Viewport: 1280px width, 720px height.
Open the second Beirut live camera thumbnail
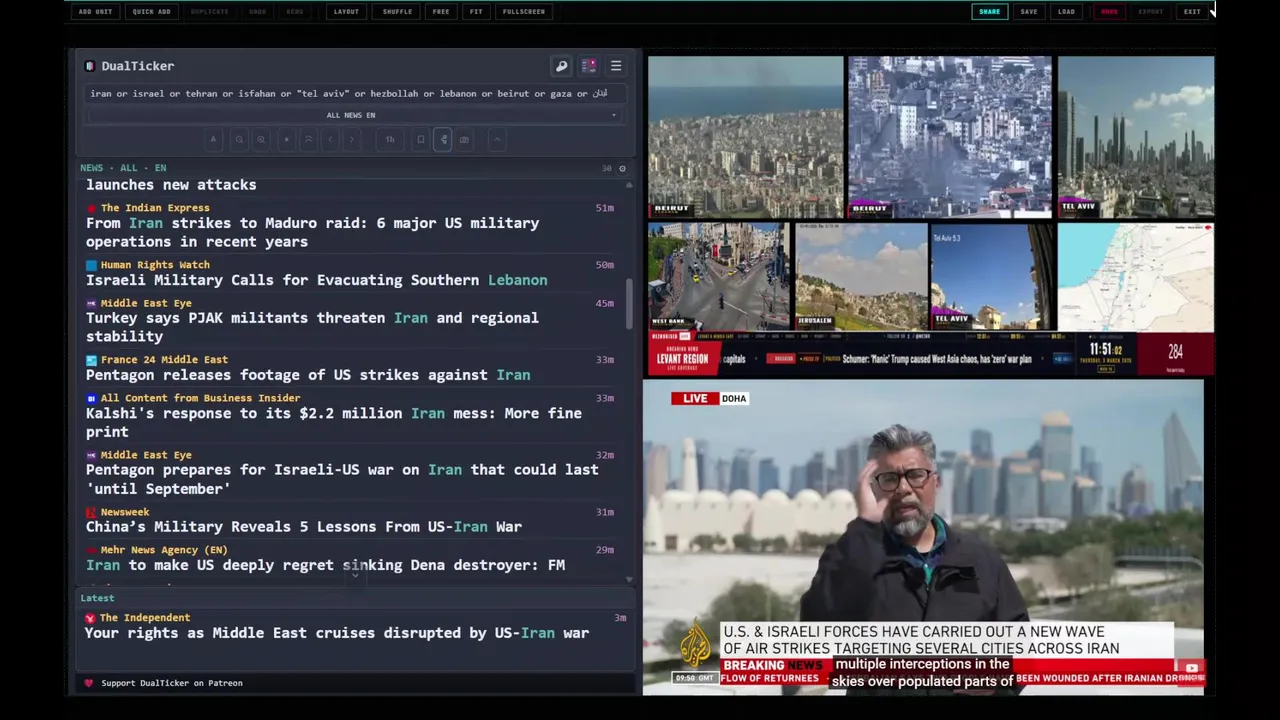[x=949, y=137]
